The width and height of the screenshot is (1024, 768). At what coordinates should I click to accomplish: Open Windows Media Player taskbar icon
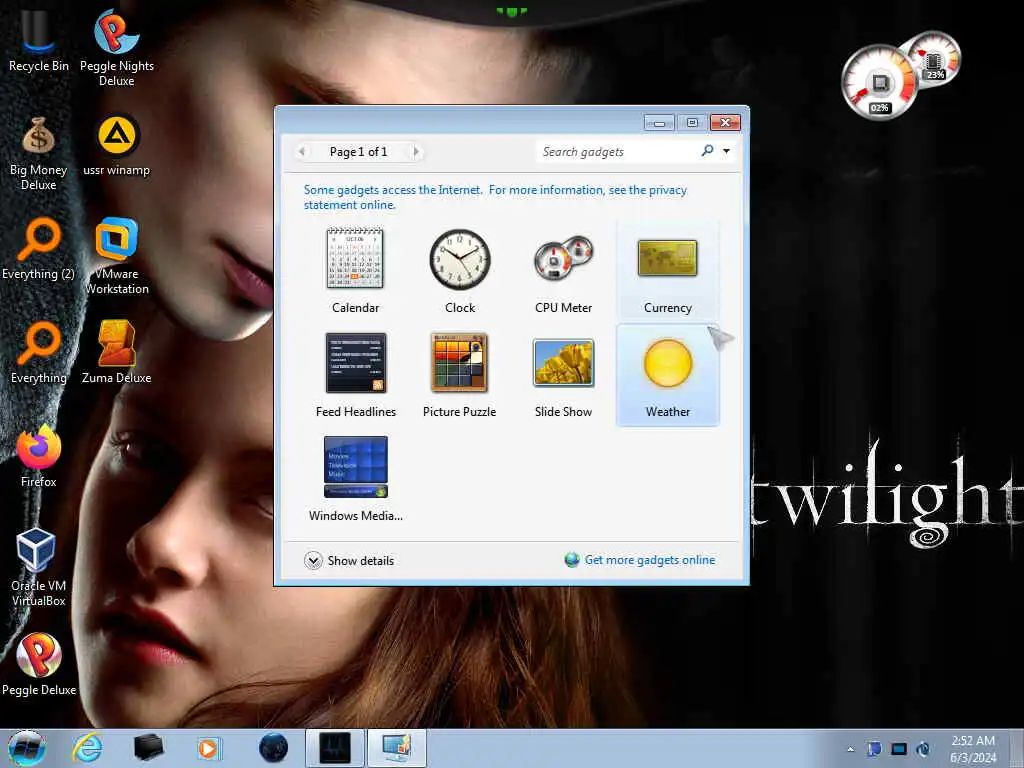pyautogui.click(x=209, y=748)
